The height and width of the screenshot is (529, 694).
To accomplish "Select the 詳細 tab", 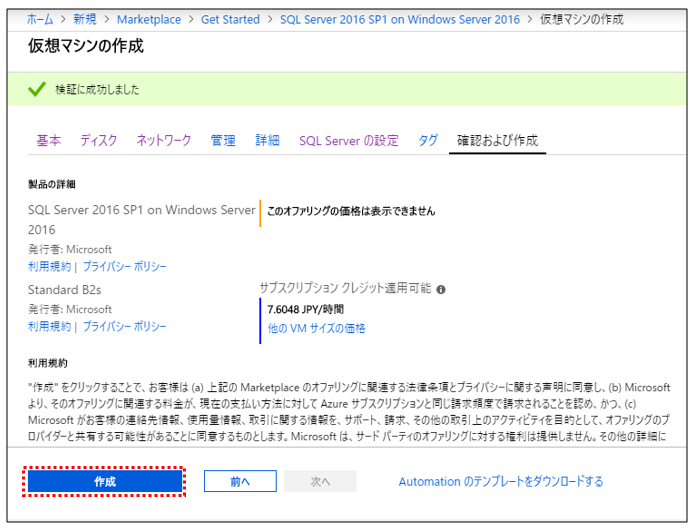I will pos(267,140).
